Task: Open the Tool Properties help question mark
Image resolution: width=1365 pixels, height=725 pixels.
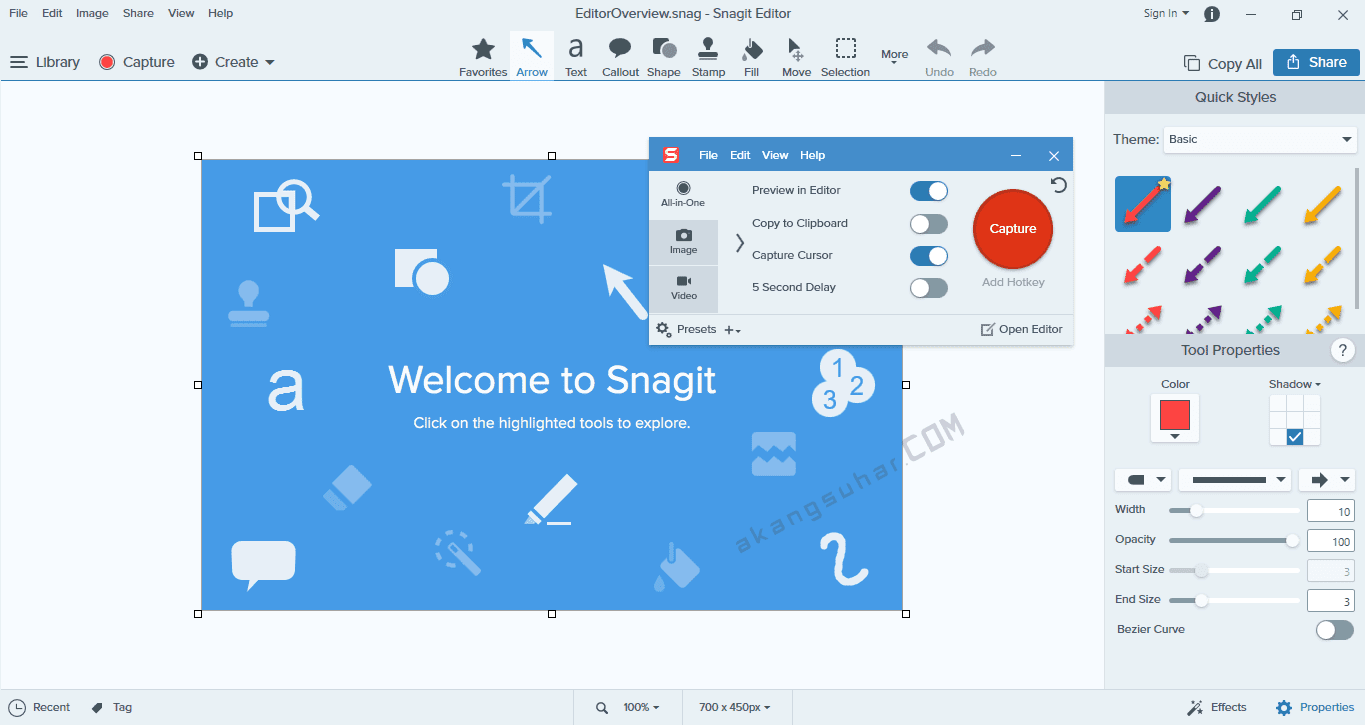Action: [1342, 350]
